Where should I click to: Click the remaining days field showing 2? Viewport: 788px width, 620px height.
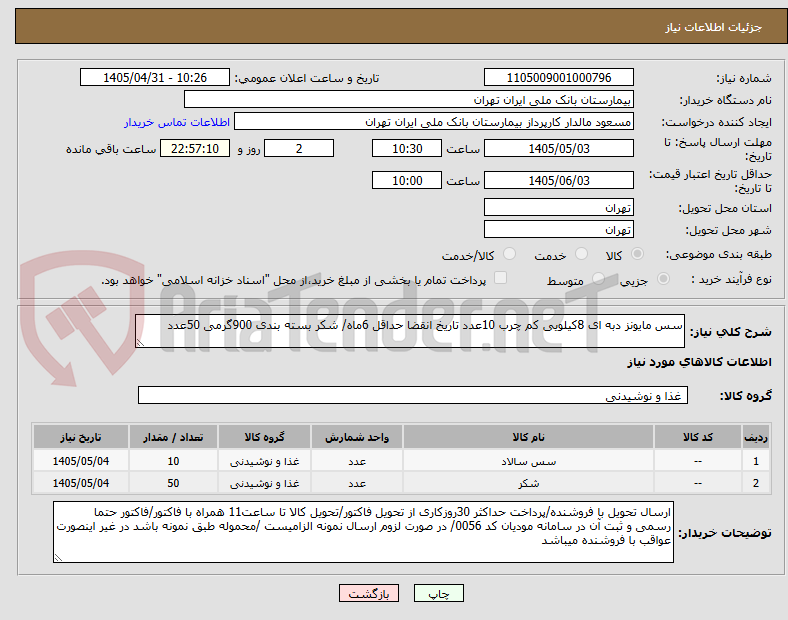299,149
